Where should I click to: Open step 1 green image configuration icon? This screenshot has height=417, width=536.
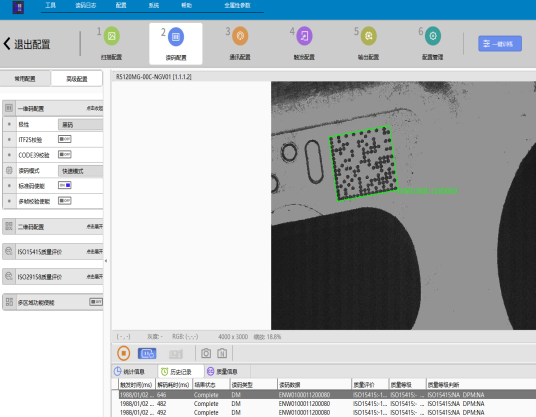[111, 36]
